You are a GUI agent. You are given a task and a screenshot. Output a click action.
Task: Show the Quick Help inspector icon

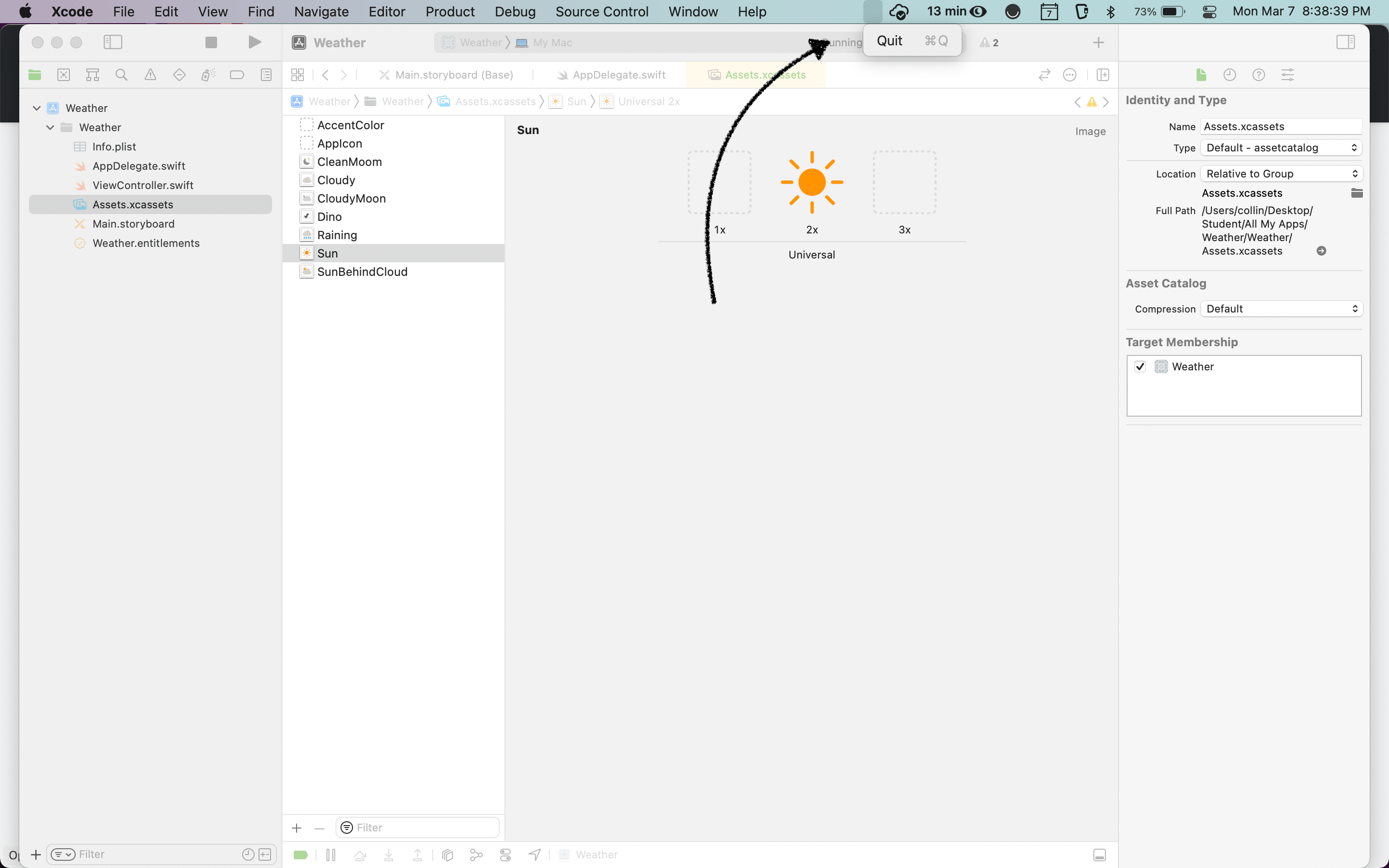click(1259, 75)
